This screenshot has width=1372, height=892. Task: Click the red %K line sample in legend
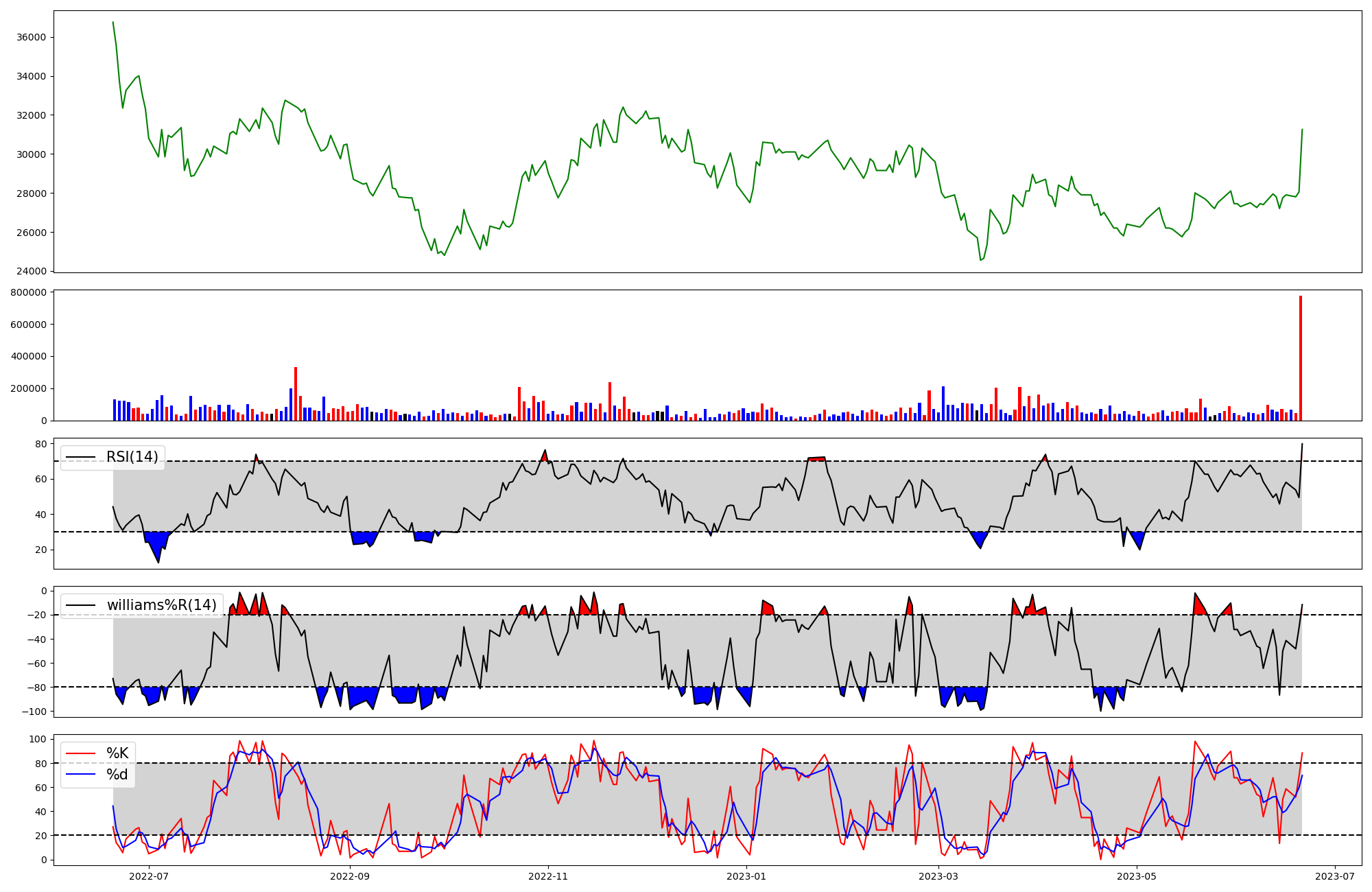80,753
